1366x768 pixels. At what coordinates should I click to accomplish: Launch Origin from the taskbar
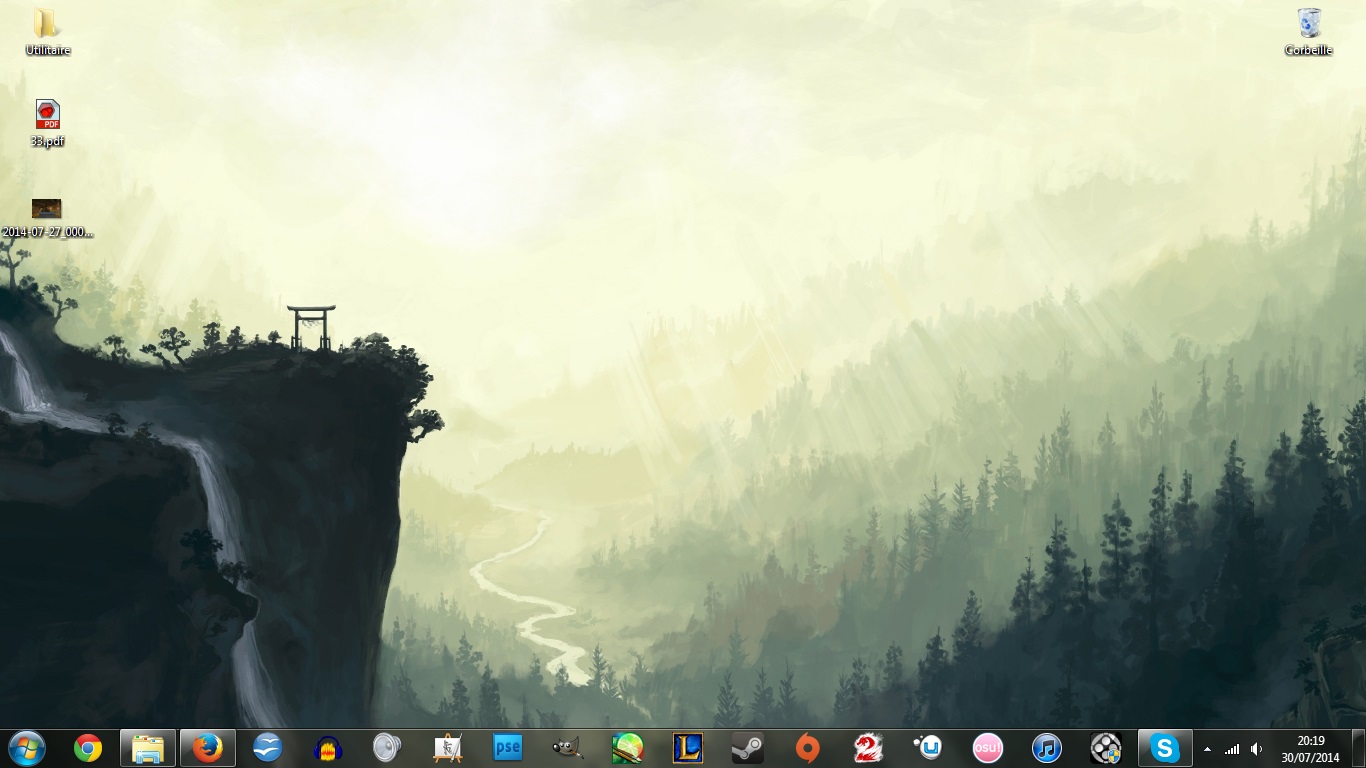pyautogui.click(x=808, y=748)
